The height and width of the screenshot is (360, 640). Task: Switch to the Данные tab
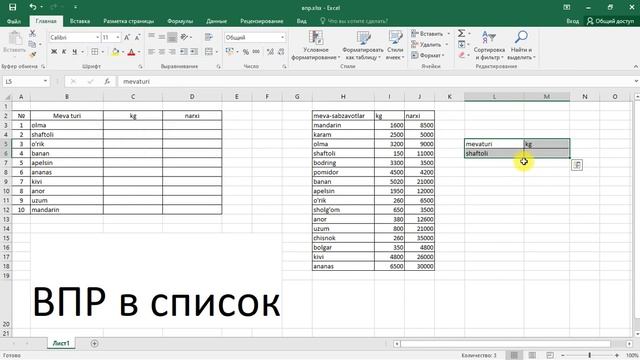point(216,21)
